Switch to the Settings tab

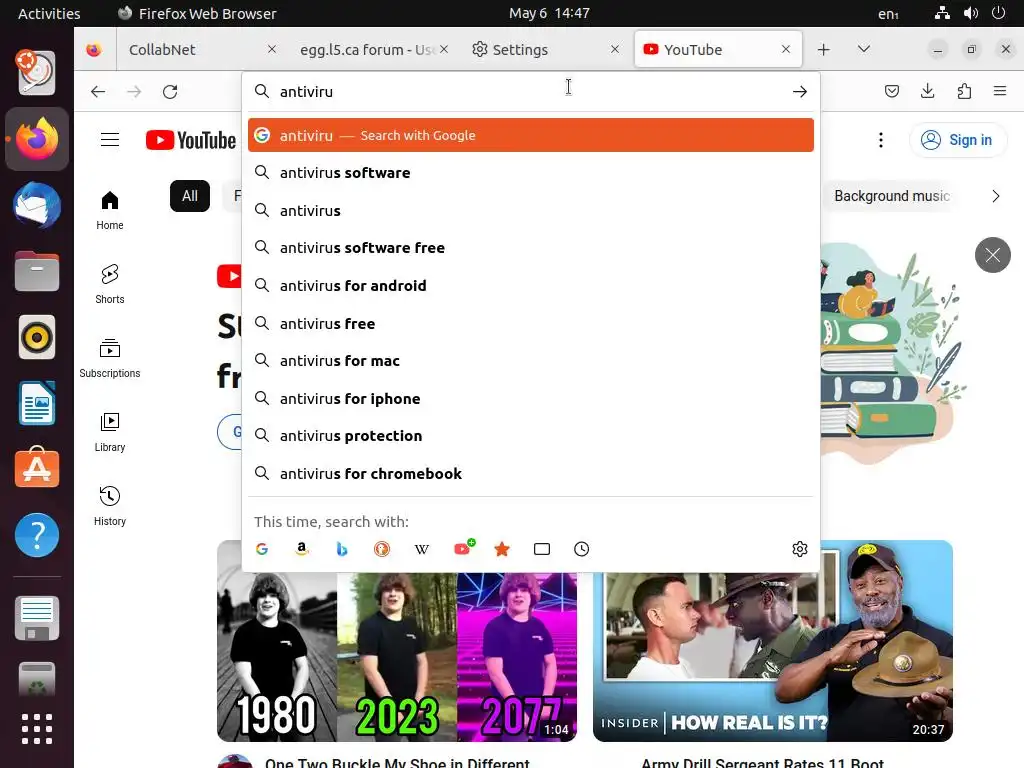pos(536,50)
